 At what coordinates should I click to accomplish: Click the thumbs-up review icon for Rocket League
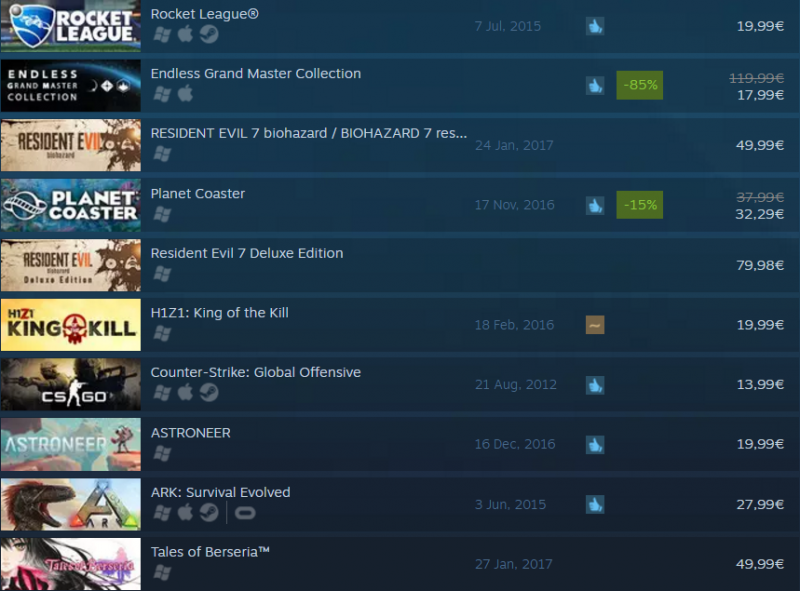(595, 26)
